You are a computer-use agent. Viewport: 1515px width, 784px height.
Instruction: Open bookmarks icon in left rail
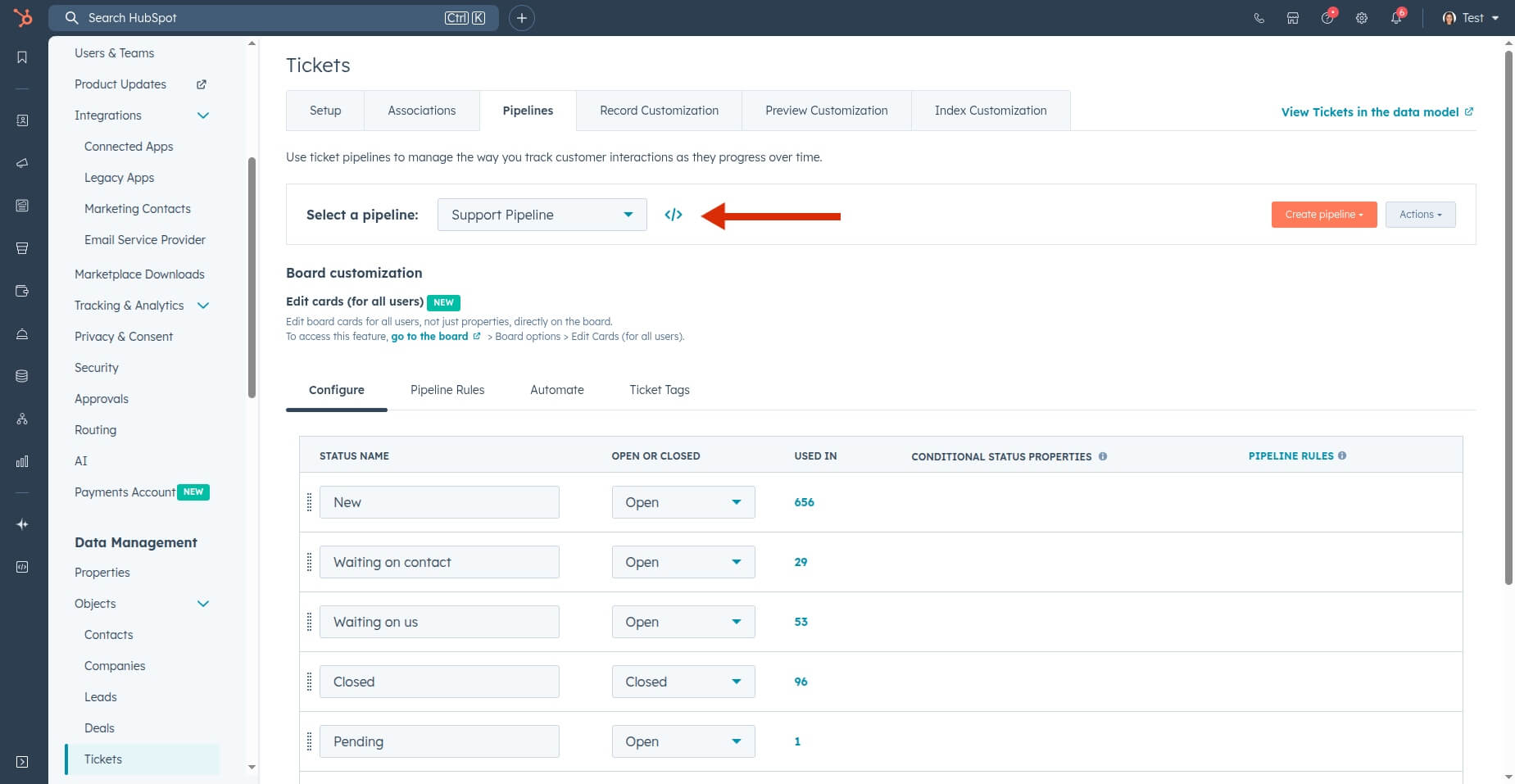(22, 57)
